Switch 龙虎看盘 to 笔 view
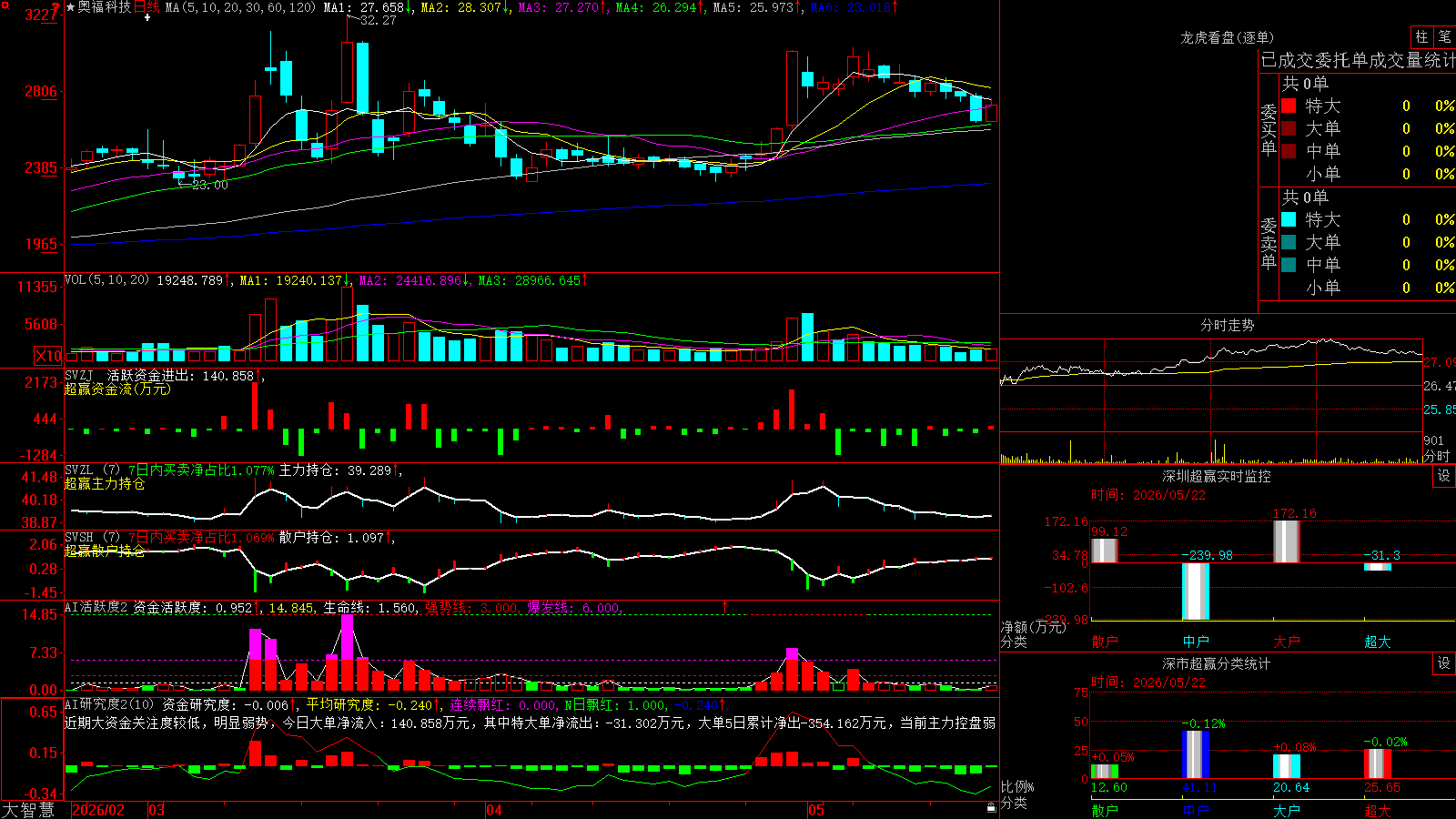 1444,36
